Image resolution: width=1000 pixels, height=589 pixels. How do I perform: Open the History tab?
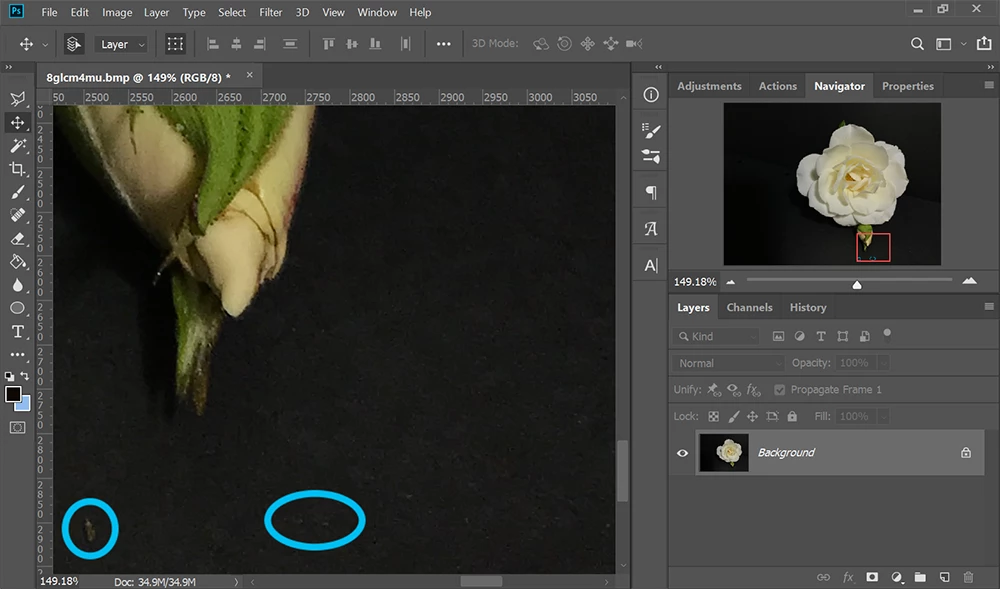(807, 307)
